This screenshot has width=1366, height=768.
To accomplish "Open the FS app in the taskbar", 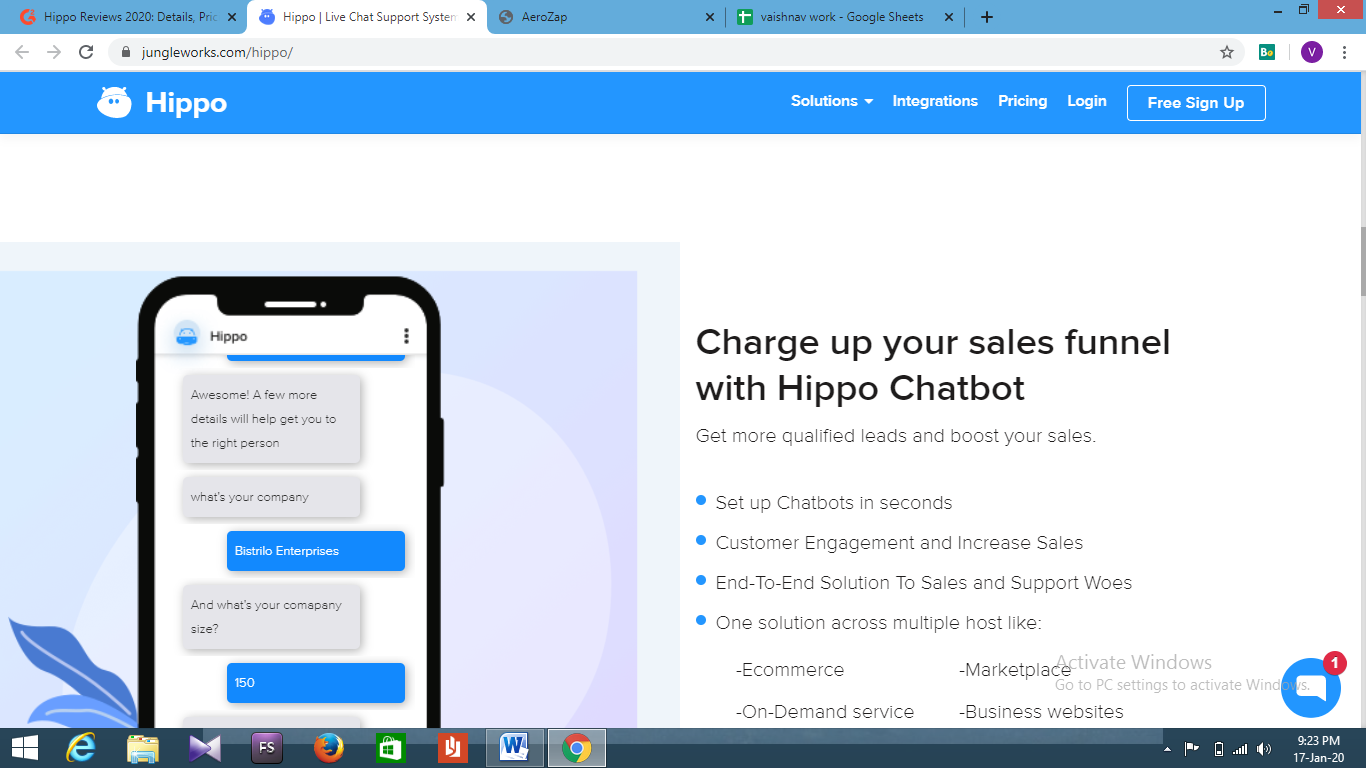I will pos(267,747).
